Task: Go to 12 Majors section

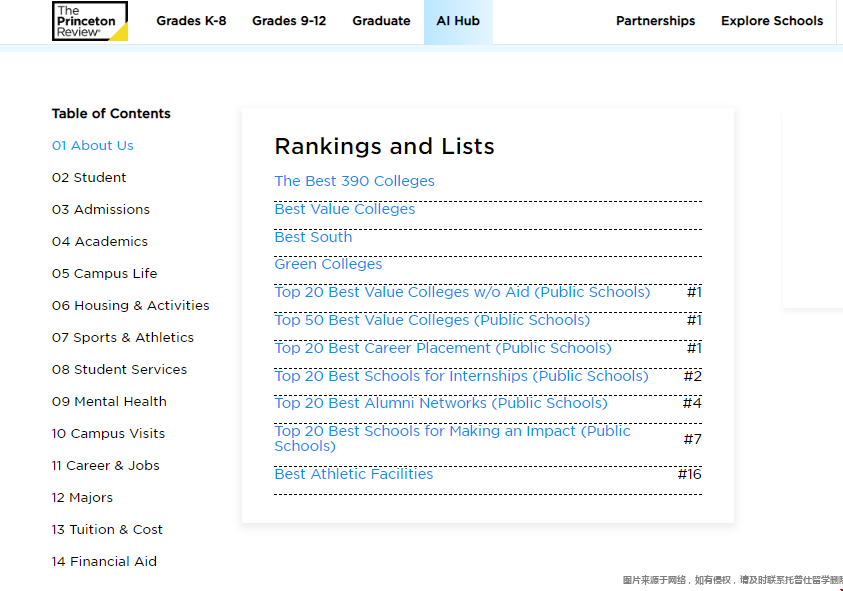Action: click(x=83, y=498)
